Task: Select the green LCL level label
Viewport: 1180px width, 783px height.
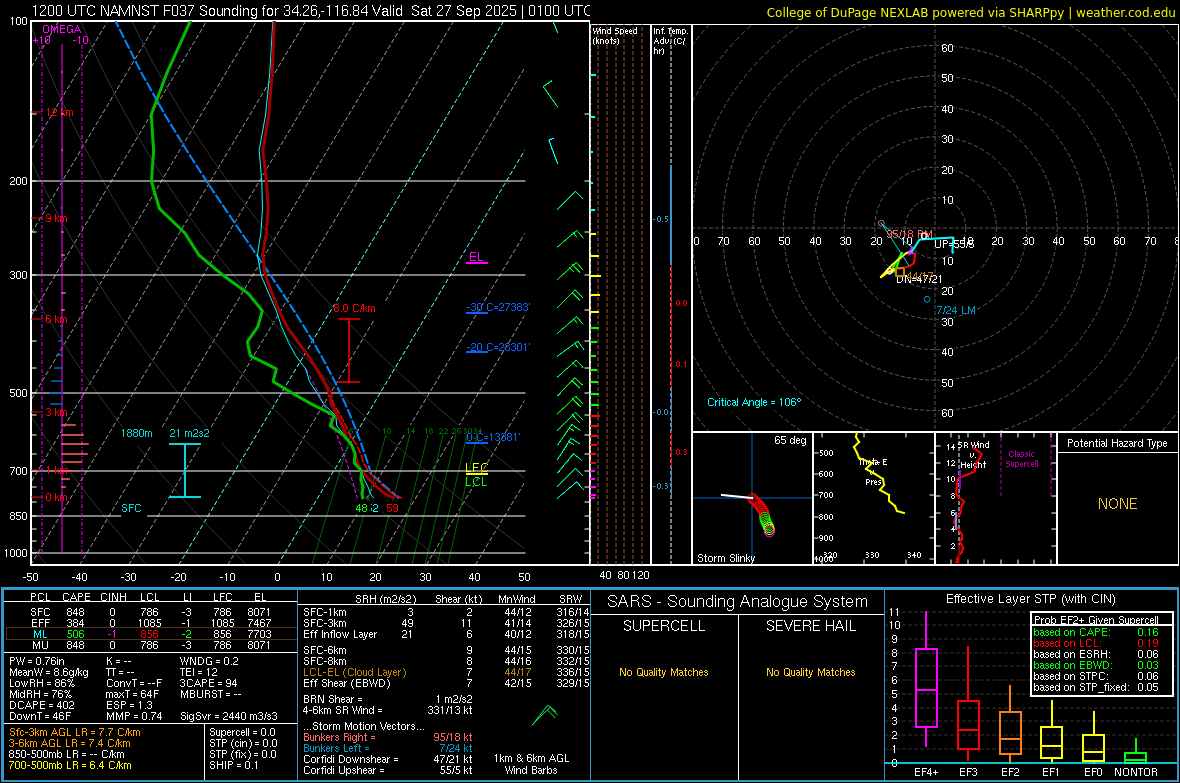Action: [476, 482]
